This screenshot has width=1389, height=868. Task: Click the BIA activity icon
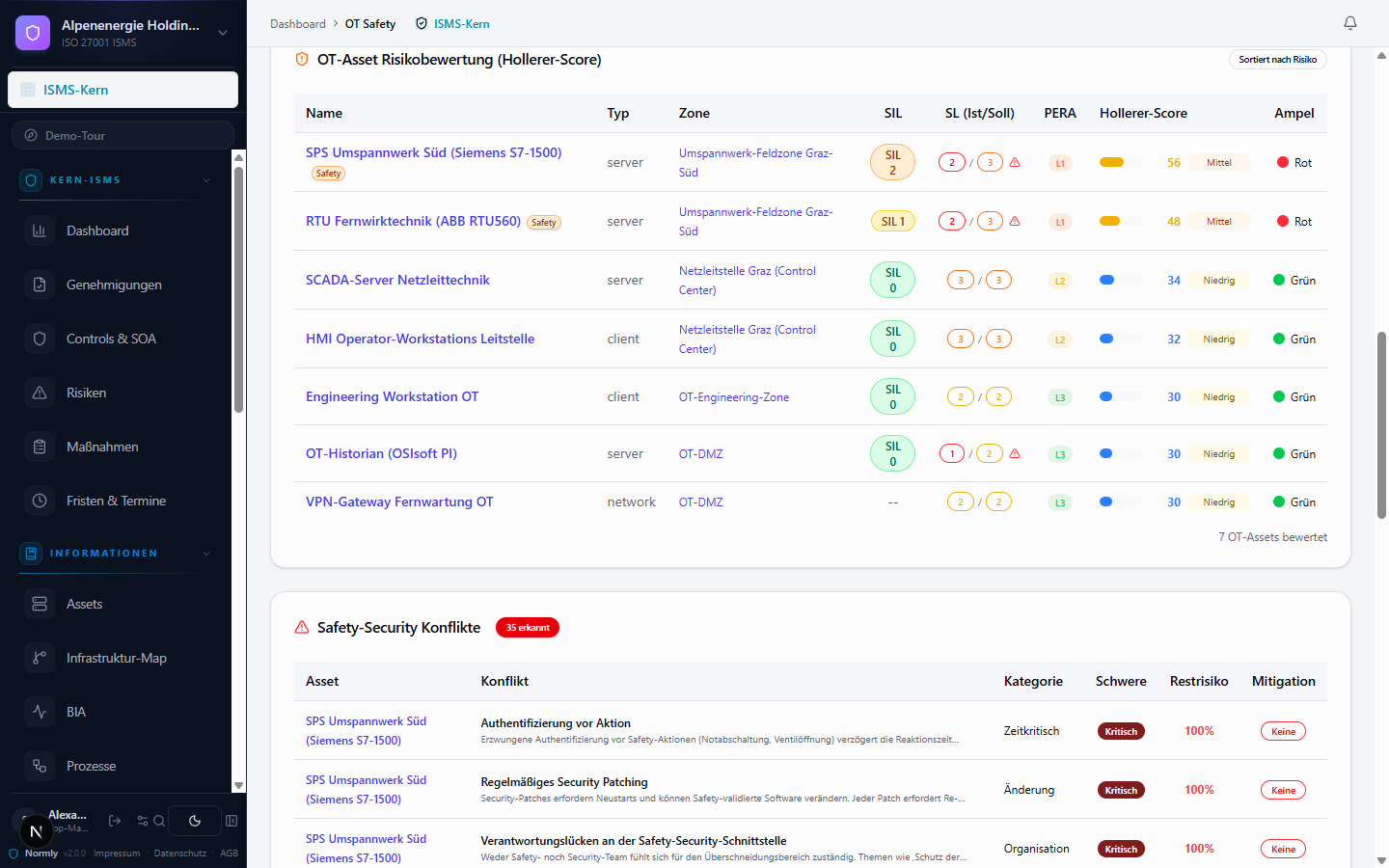[x=40, y=712]
